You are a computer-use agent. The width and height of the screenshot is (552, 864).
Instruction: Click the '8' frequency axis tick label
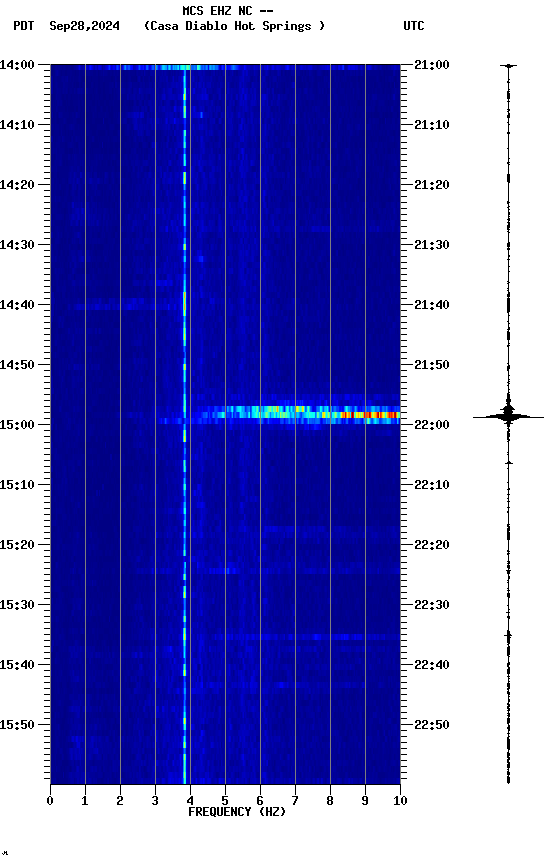point(330,801)
